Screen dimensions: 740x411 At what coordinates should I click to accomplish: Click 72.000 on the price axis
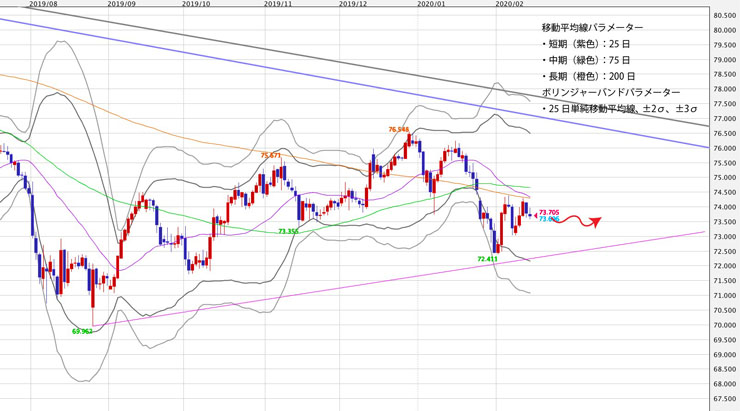(x=725, y=266)
